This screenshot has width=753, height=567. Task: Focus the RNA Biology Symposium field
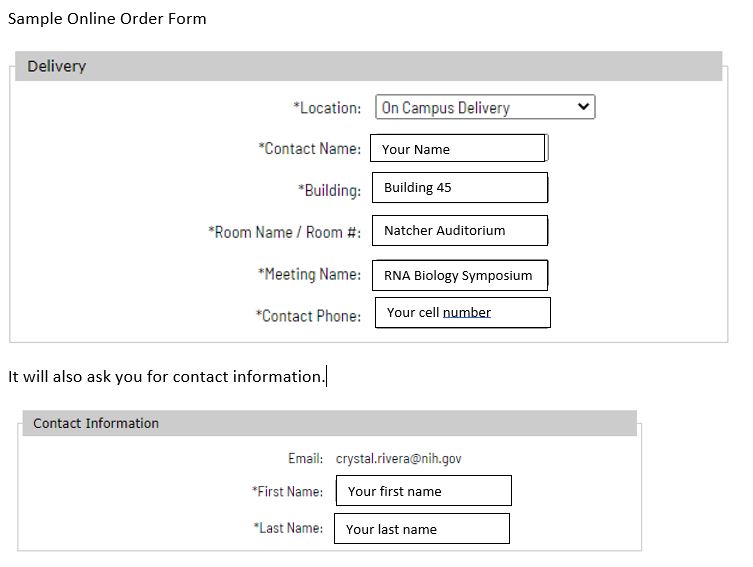[459, 276]
